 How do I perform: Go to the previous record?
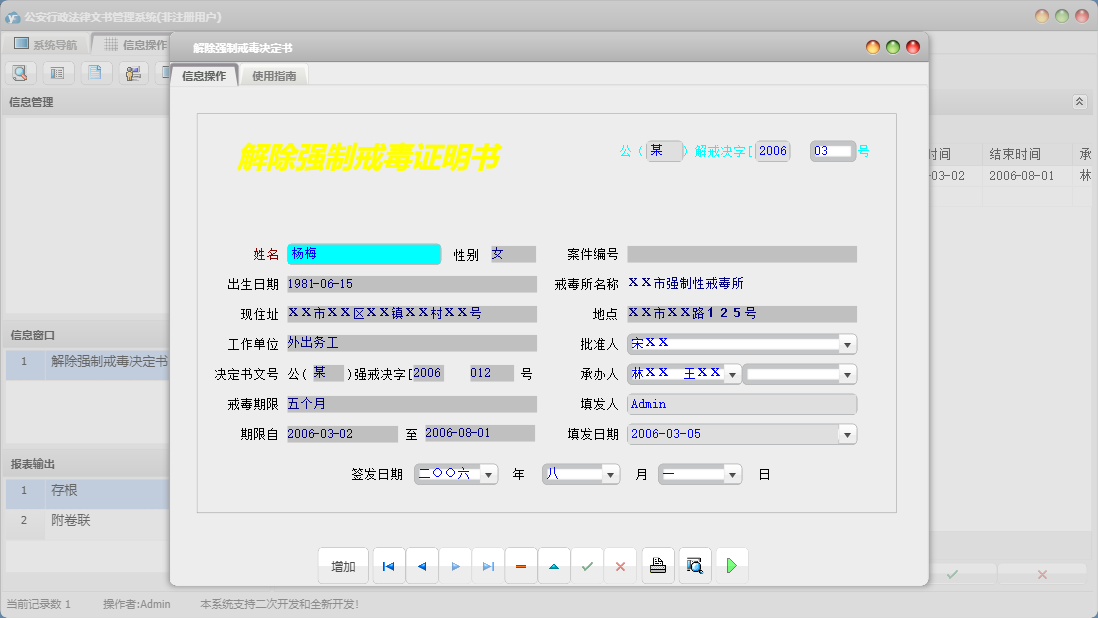coord(421,565)
